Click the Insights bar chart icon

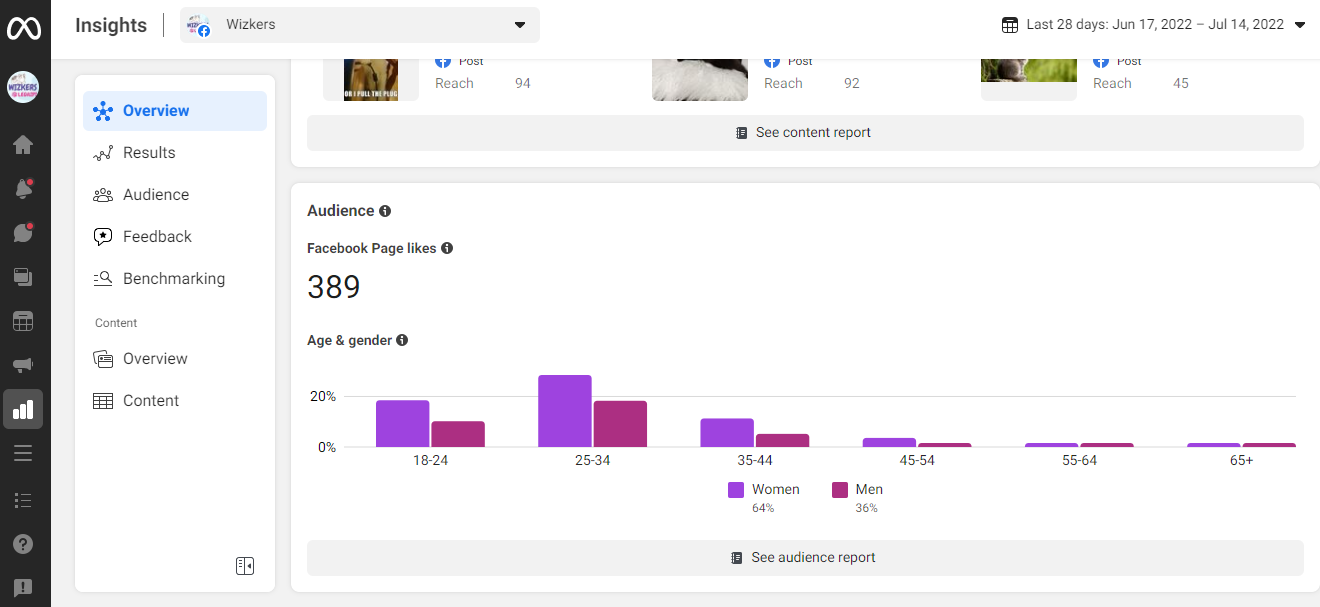(23, 409)
